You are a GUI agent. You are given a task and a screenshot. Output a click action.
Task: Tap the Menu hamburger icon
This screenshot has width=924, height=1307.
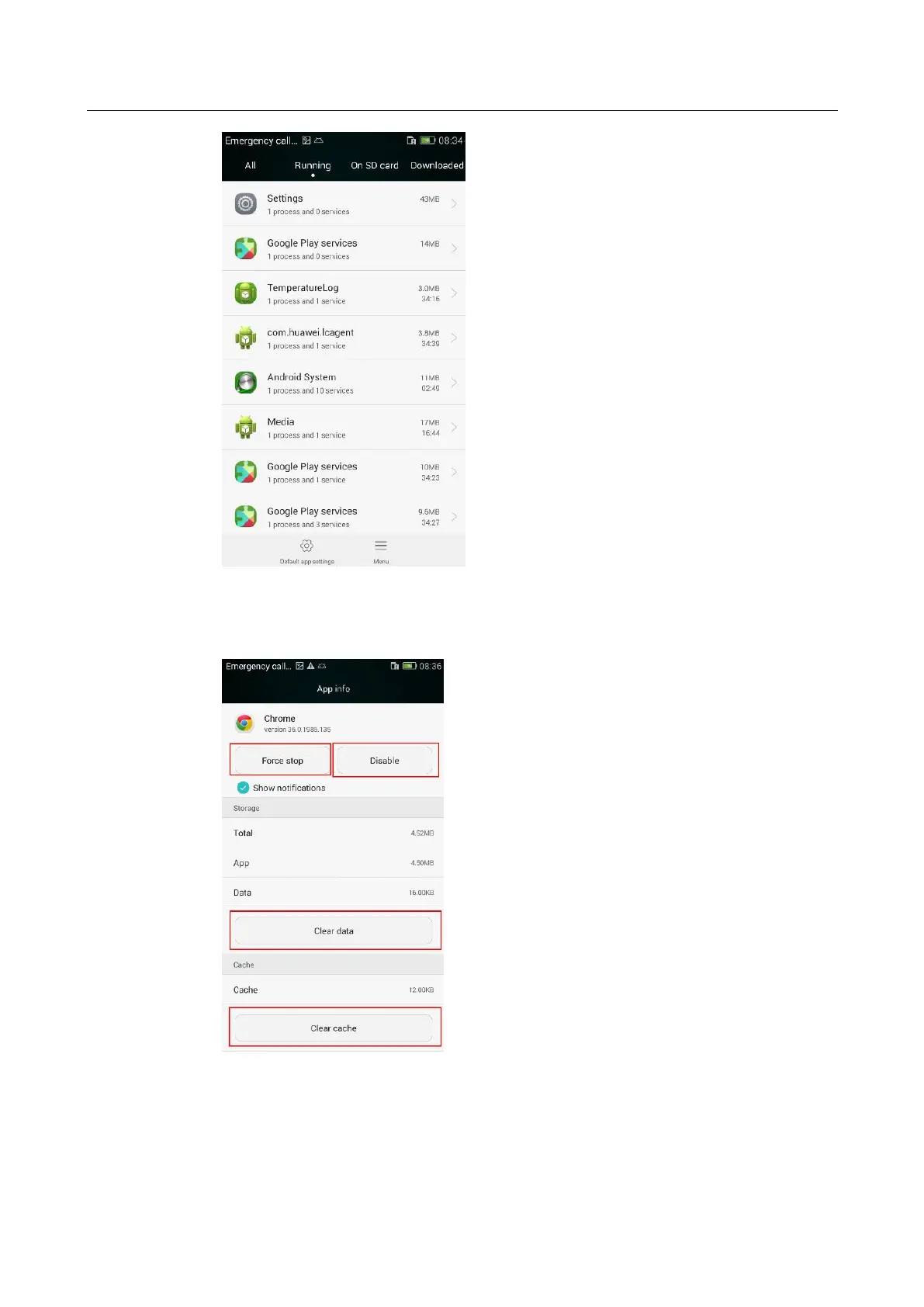pyautogui.click(x=381, y=546)
